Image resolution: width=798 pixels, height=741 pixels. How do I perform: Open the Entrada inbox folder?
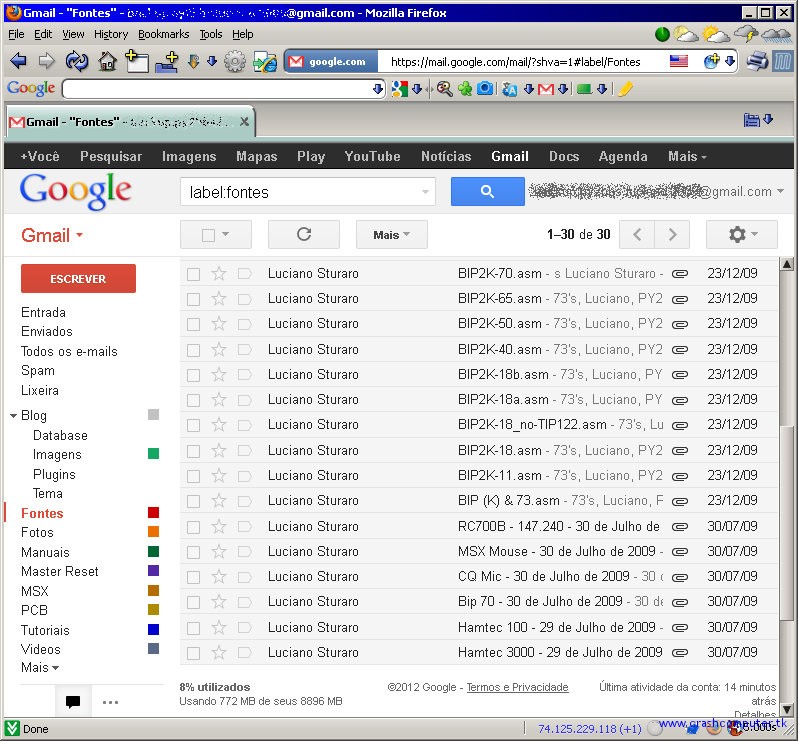click(43, 312)
